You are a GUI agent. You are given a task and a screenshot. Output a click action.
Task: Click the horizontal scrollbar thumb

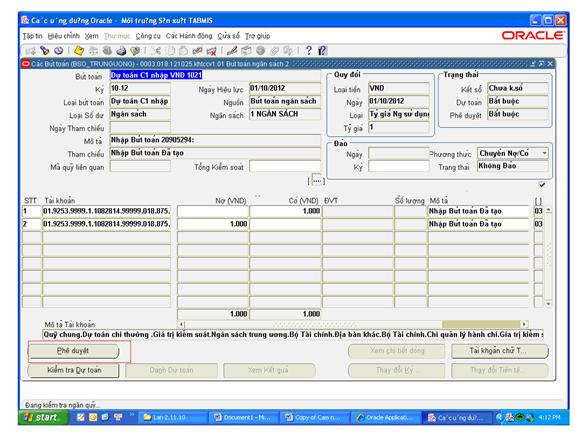[481, 324]
